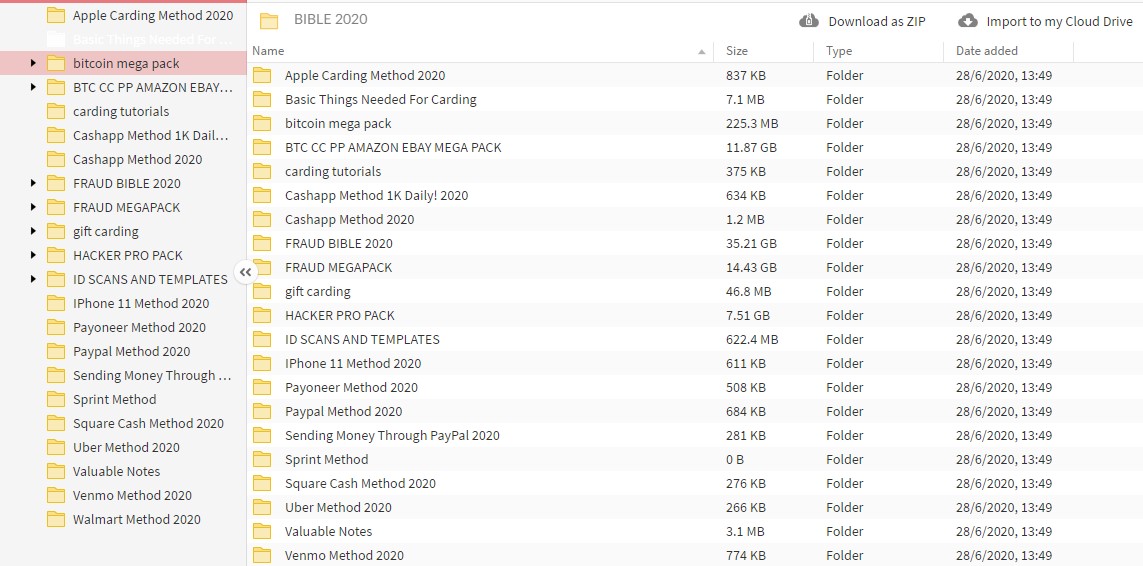The width and height of the screenshot is (1143, 566).
Task: Open Paypal Method 2020 name in file list
Action: click(343, 411)
